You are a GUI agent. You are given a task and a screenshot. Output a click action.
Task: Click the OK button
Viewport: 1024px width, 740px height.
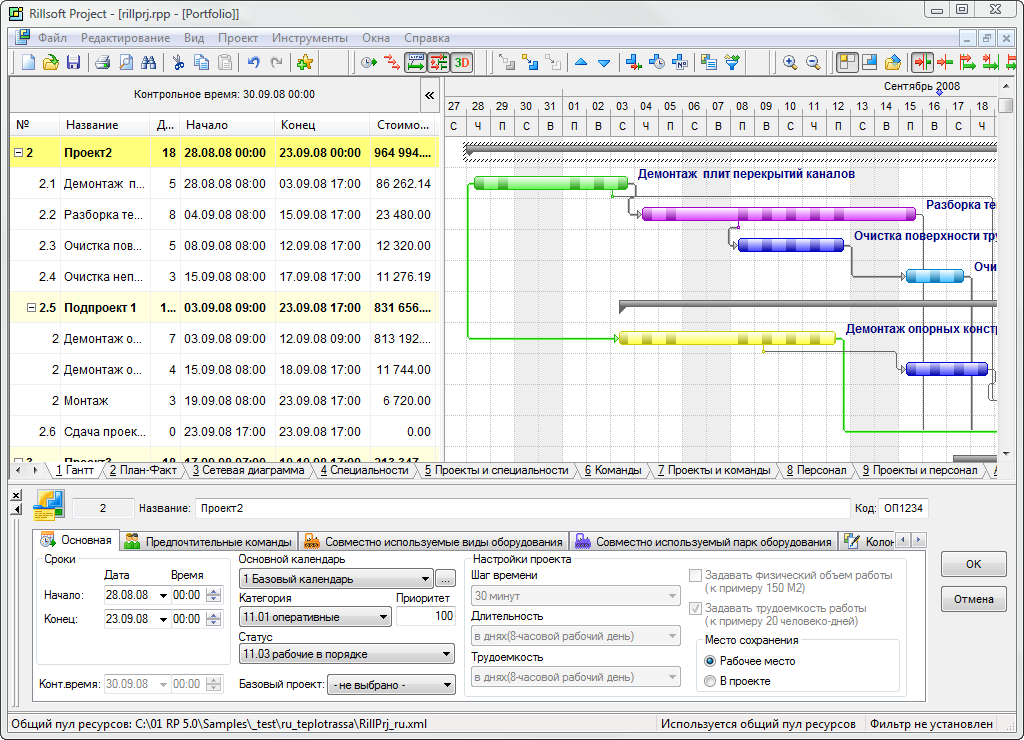973,564
